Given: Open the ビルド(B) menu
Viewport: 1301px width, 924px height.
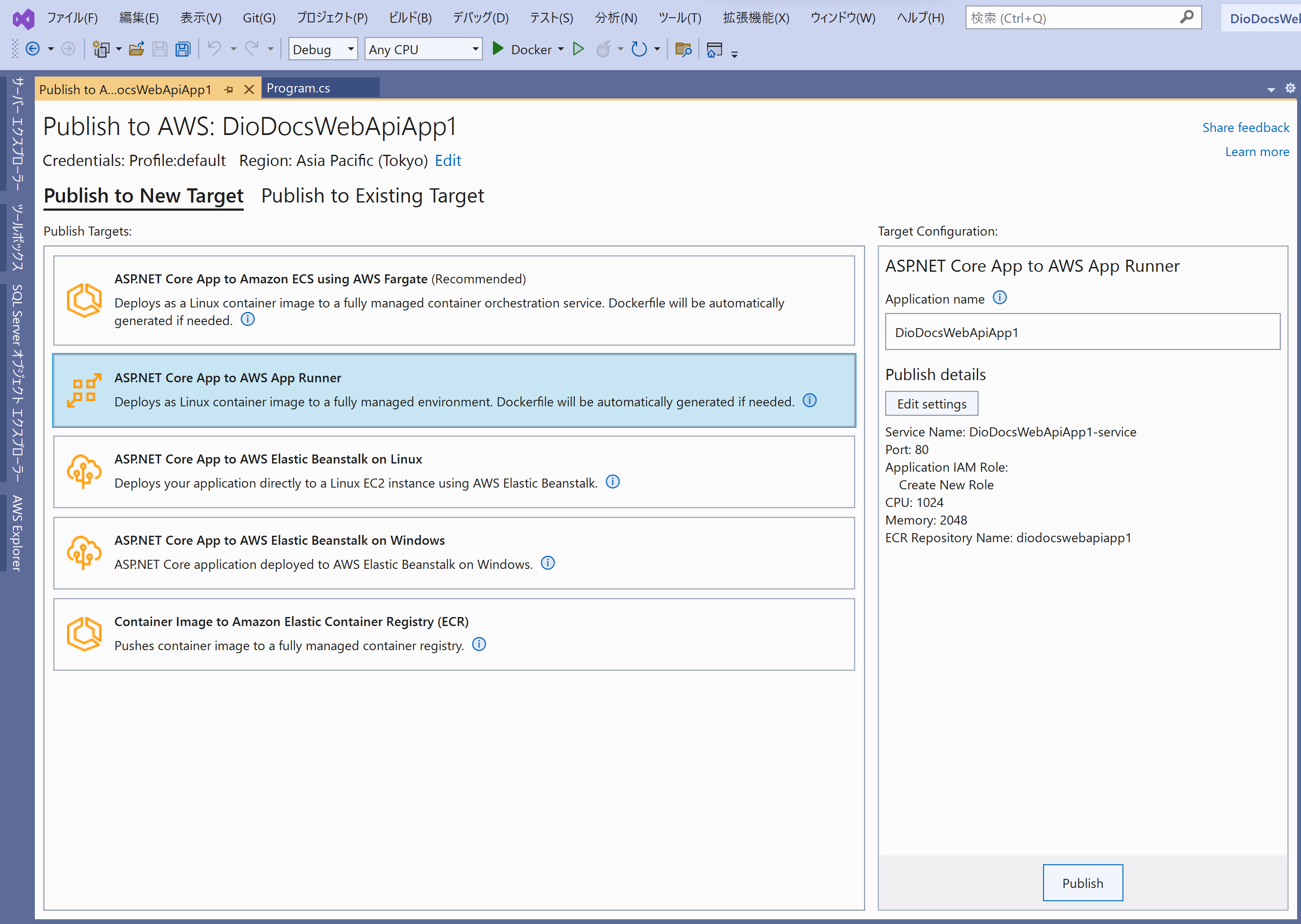Looking at the screenshot, I should [x=410, y=18].
